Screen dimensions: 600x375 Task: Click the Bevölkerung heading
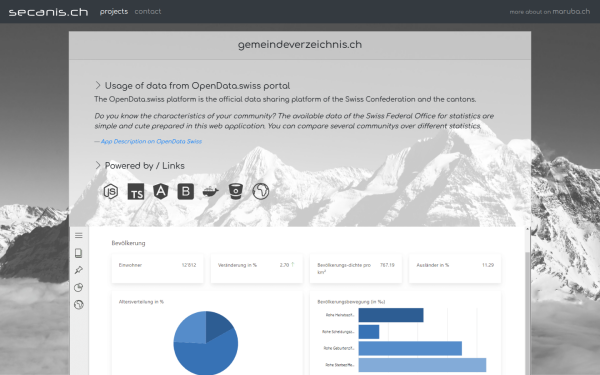128,243
